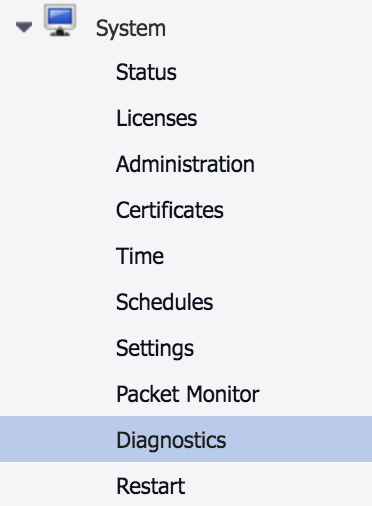Select the System parent node label
The width and height of the screenshot is (372, 506).
[x=131, y=29]
